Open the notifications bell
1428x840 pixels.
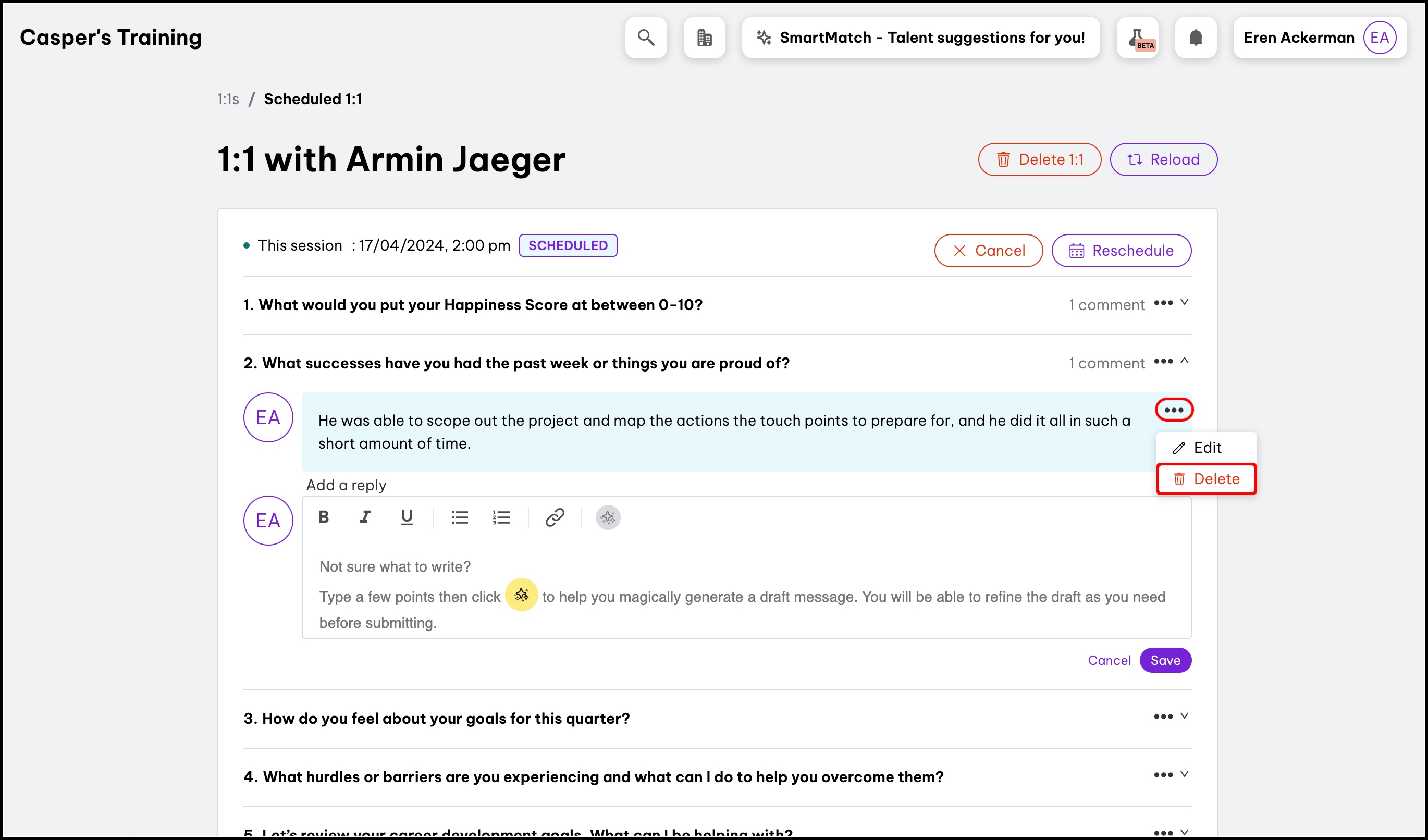click(x=1196, y=38)
